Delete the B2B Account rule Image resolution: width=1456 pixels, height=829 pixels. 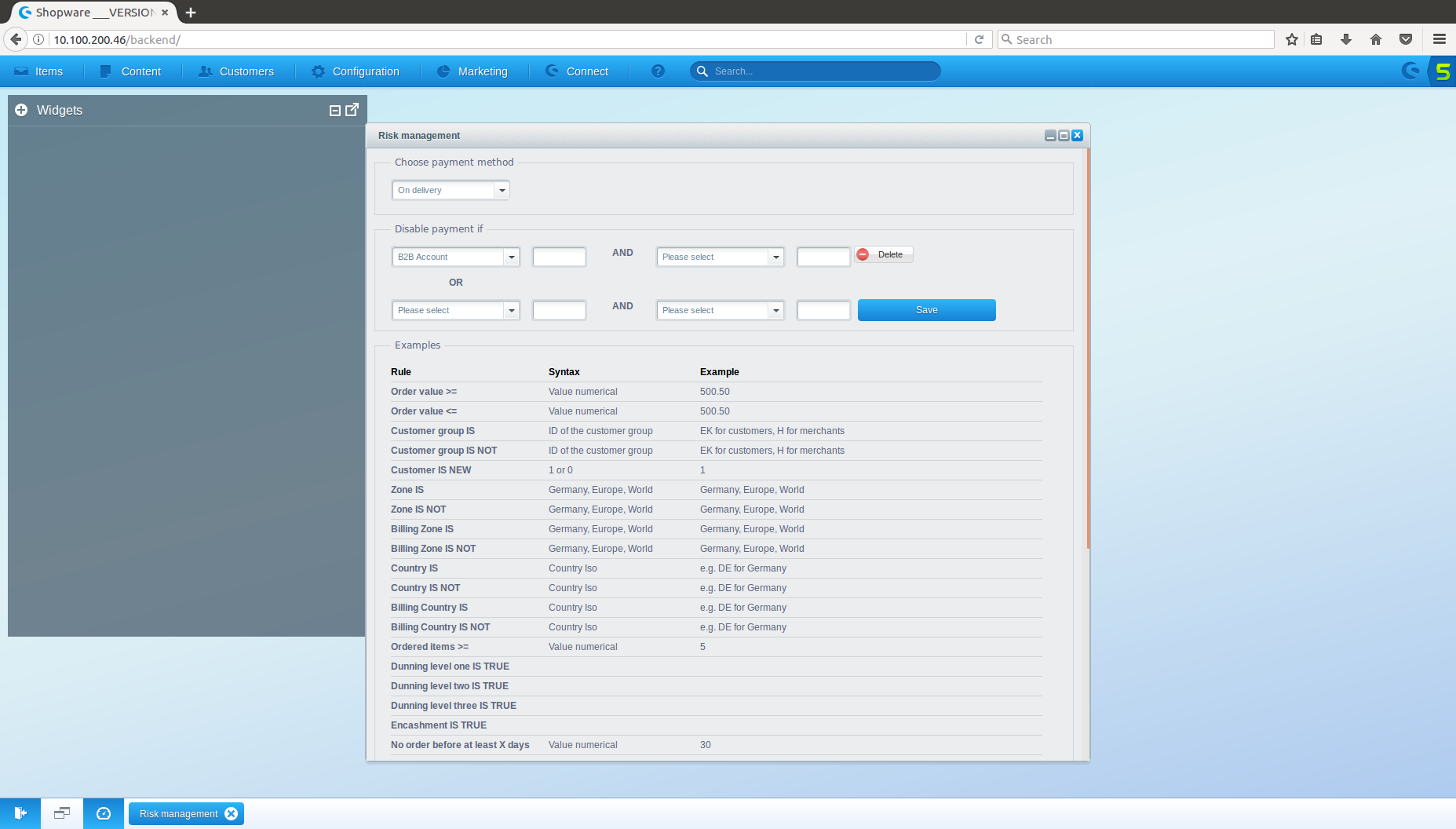coord(884,254)
